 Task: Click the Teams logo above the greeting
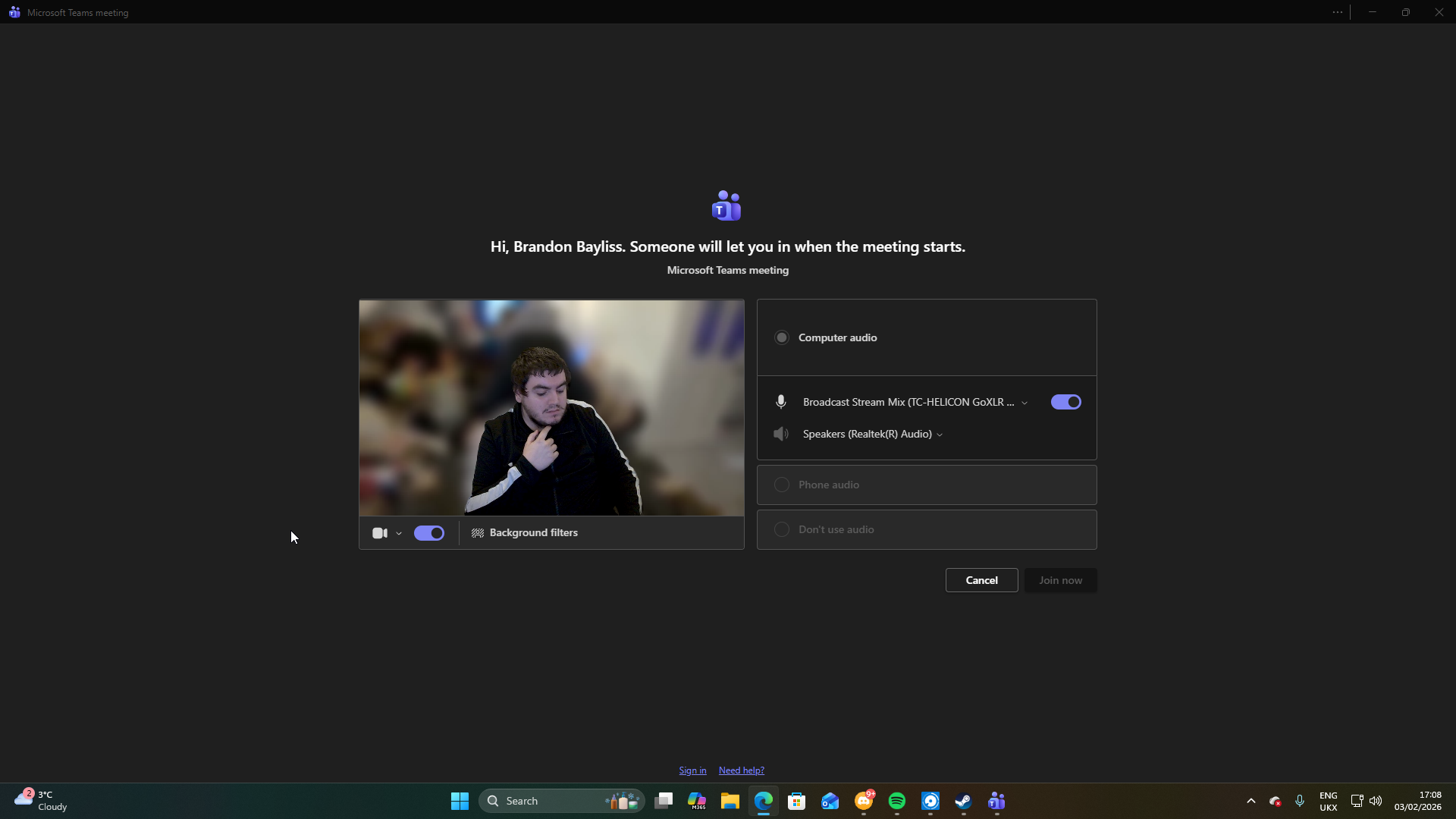click(x=726, y=206)
